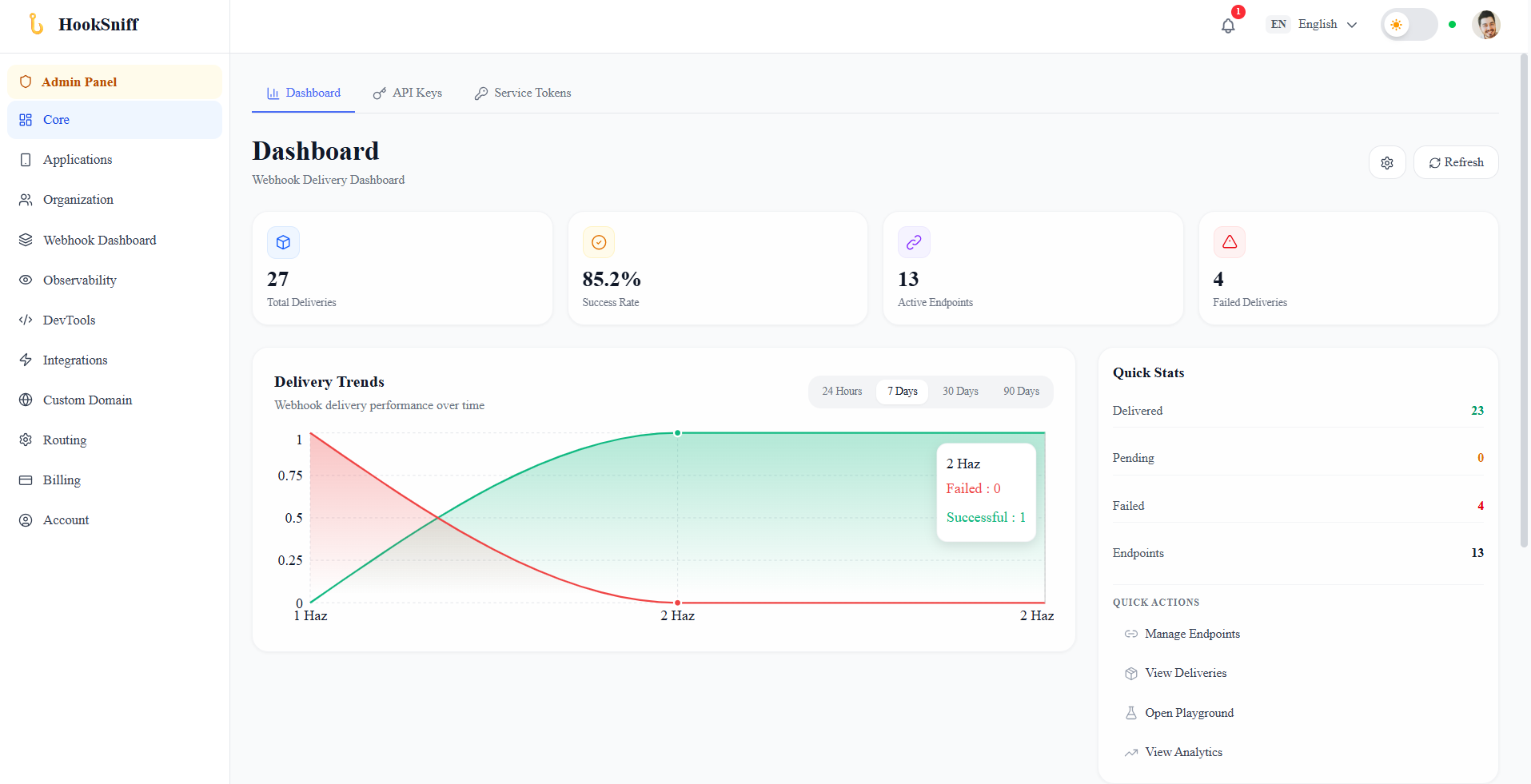Click the EN language badge
The width and height of the screenshot is (1531, 784).
pos(1278,24)
